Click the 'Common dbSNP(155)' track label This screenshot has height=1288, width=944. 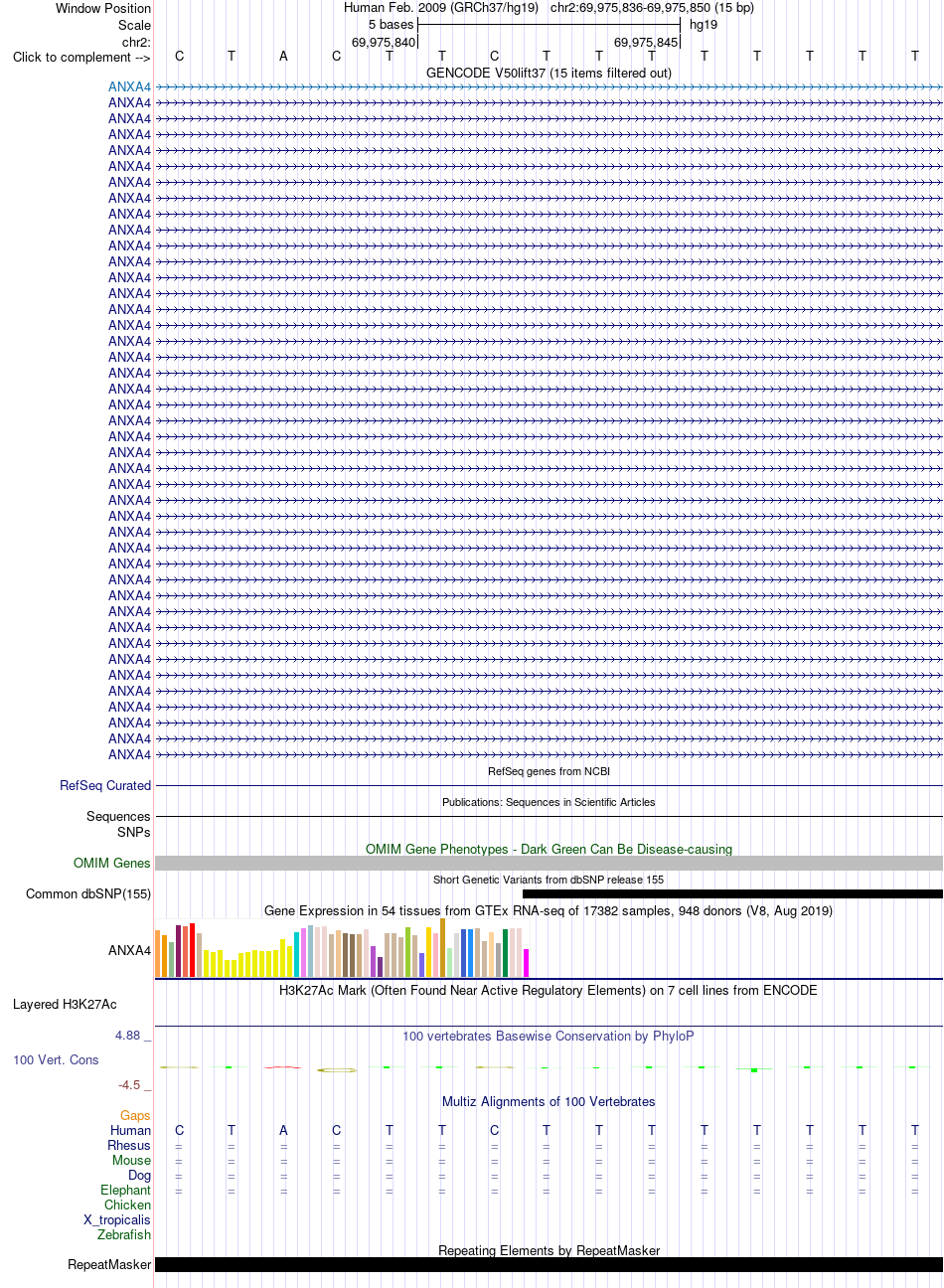coord(88,893)
